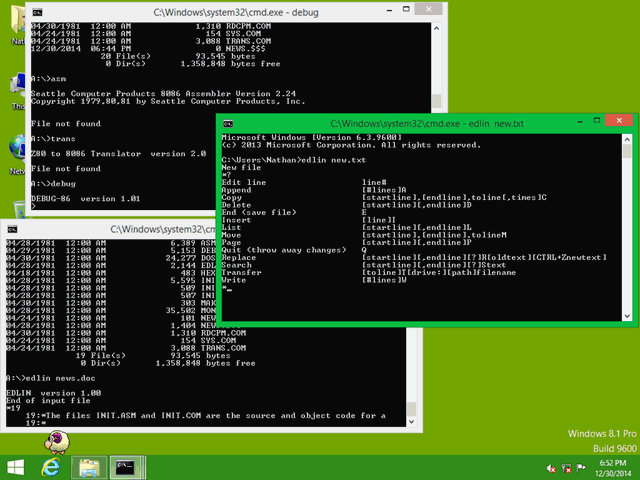Open the edlin new.txt window system menu icon
This screenshot has height=480, width=640.
click(228, 124)
